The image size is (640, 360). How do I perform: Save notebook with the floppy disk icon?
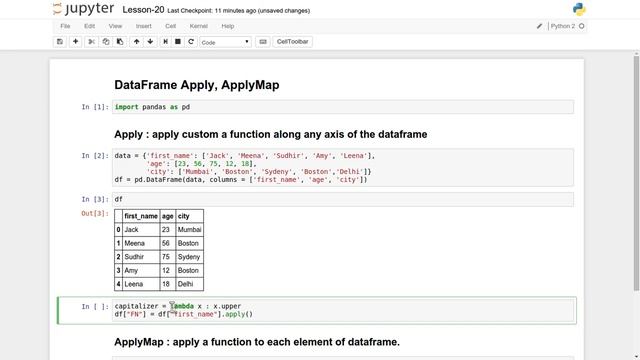(60, 42)
